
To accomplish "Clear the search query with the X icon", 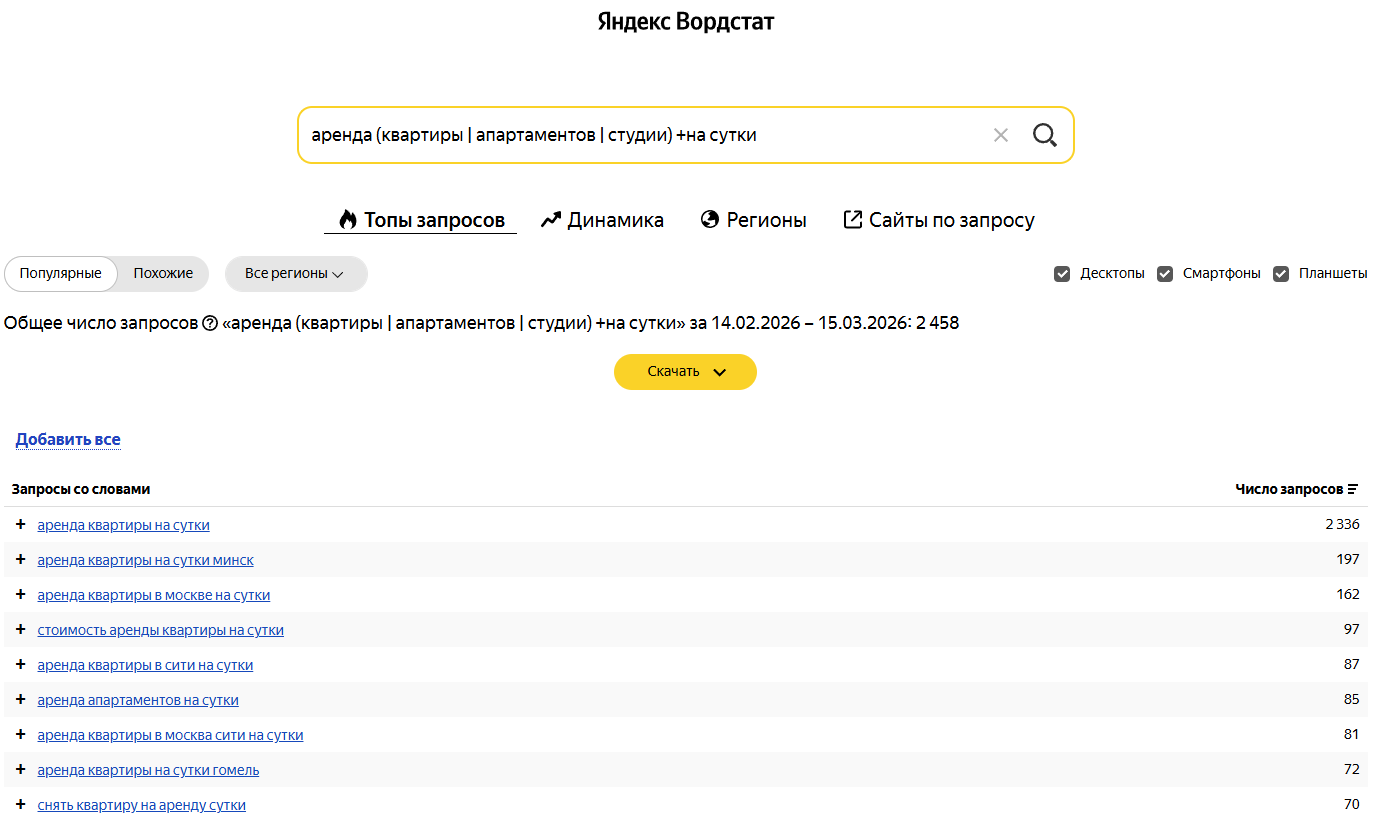I will click(x=1000, y=135).
